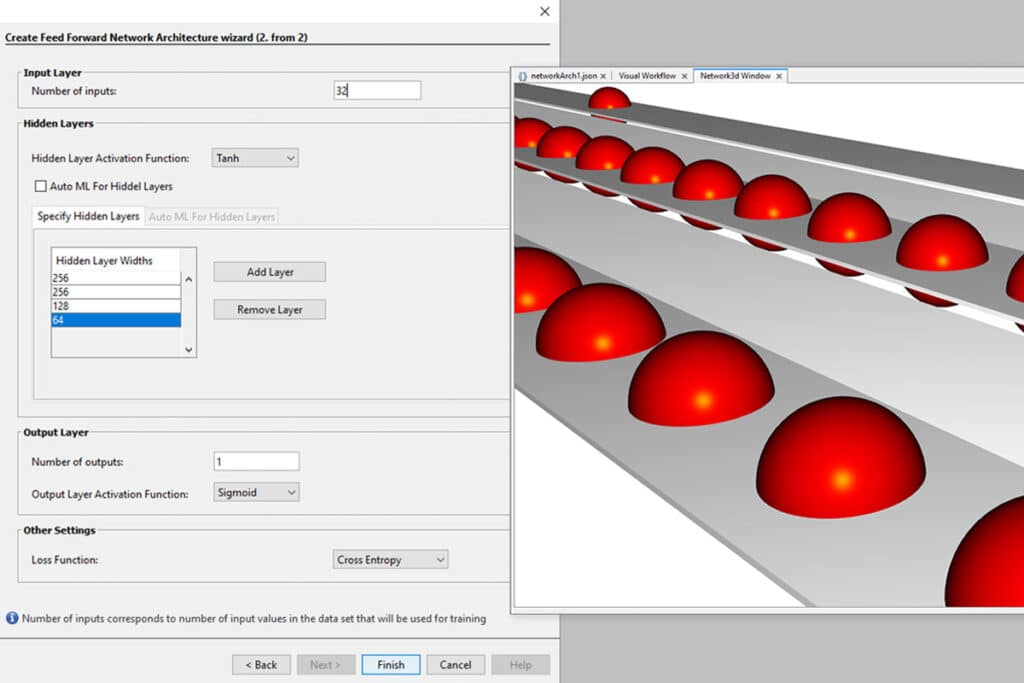This screenshot has height=683, width=1024.
Task: Open the Loss Function Cross Entropy dropdown
Action: (x=390, y=560)
